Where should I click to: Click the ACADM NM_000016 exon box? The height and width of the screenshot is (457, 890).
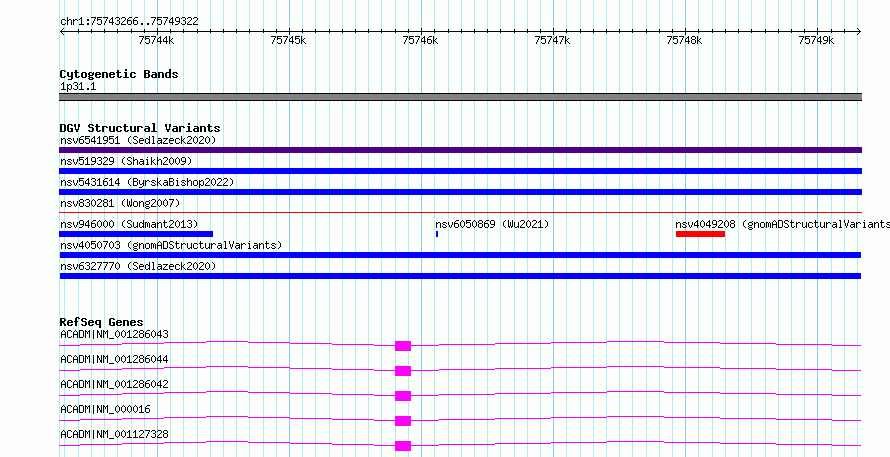pos(403,421)
